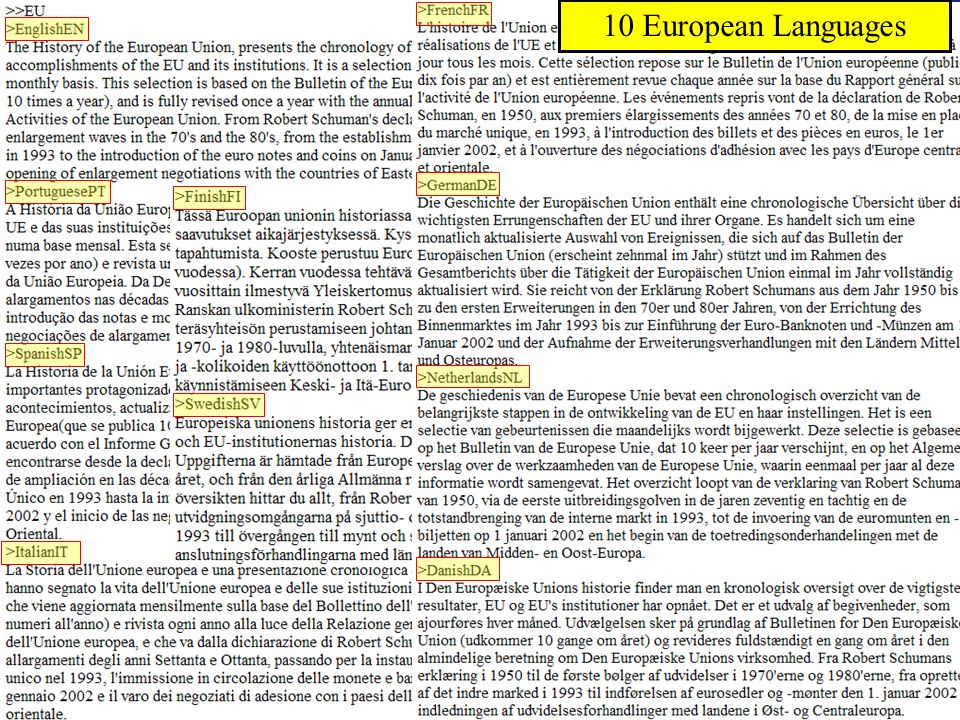960x720 pixels.
Task: Click the line "1993 till övergången till mynt och"
Action: point(293,536)
